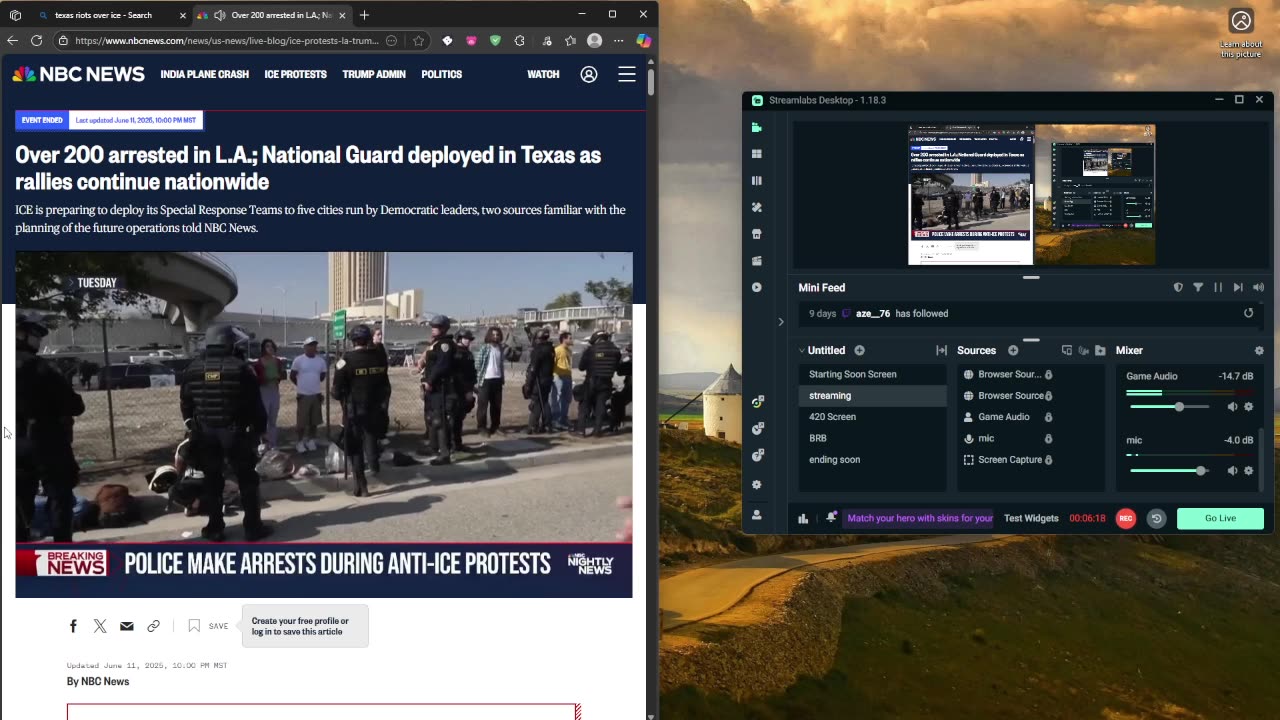
Task: Mute the NBC News browser tab audio
Action: tap(220, 15)
